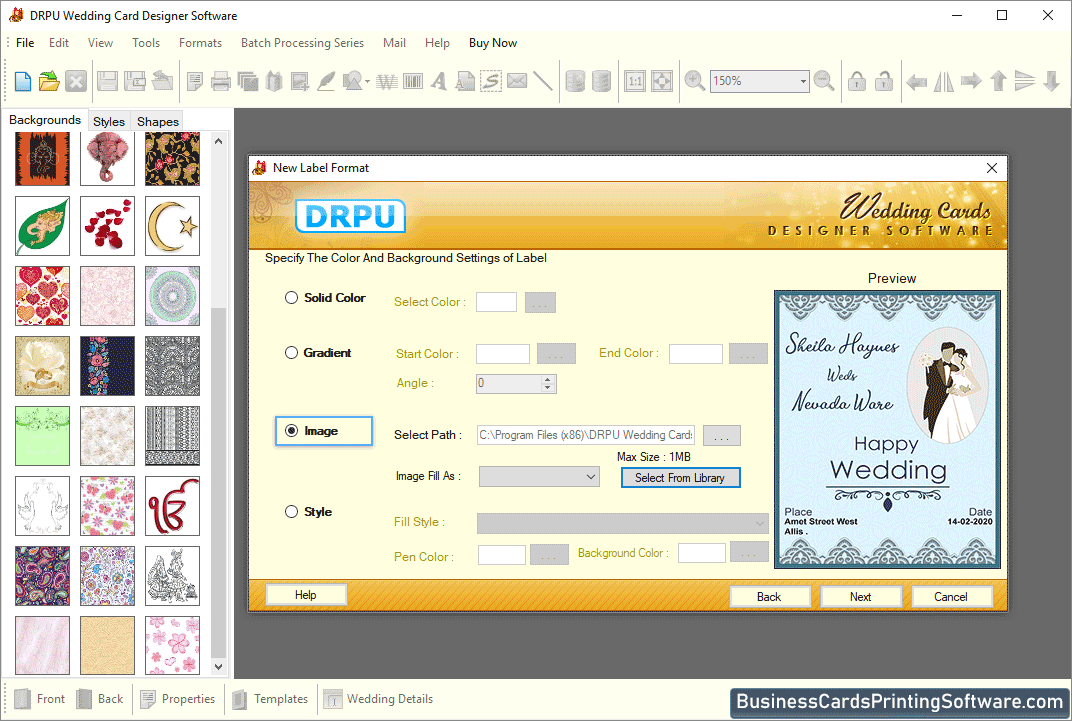
Task: Open the Buy Now menu
Action: [493, 42]
